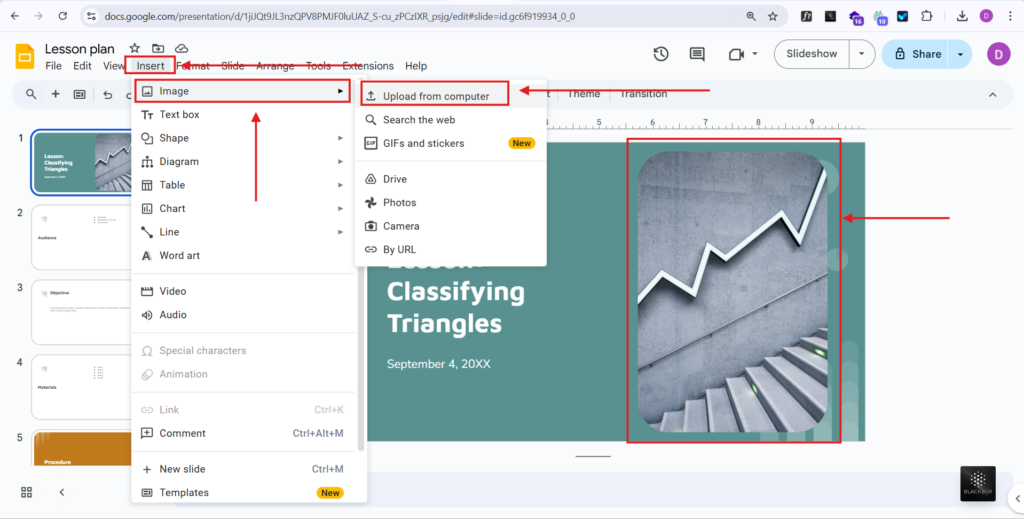This screenshot has height=519, width=1024.
Task: Open the purple D account avatar
Action: (x=999, y=54)
